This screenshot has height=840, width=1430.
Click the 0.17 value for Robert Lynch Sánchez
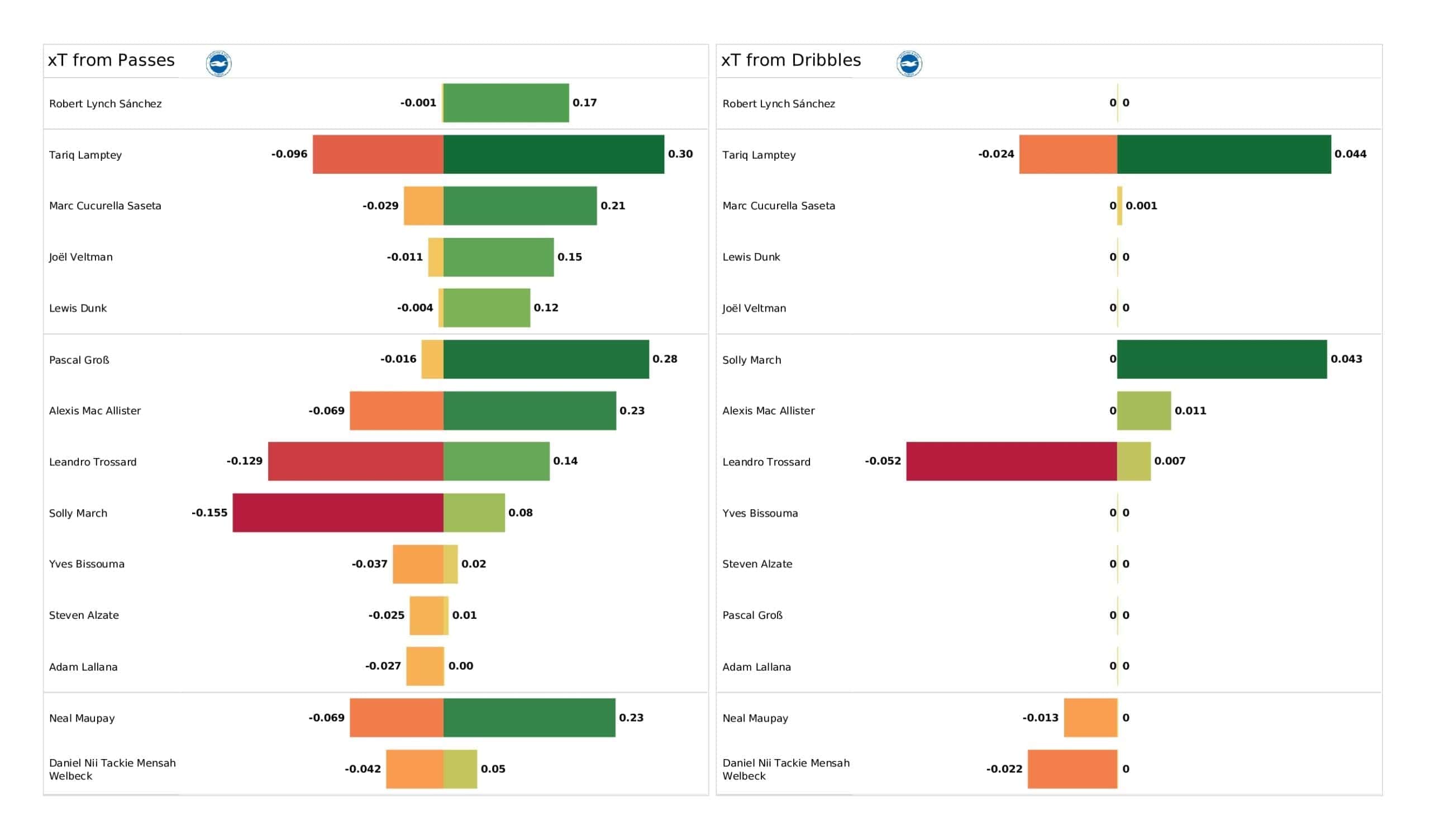tap(584, 103)
